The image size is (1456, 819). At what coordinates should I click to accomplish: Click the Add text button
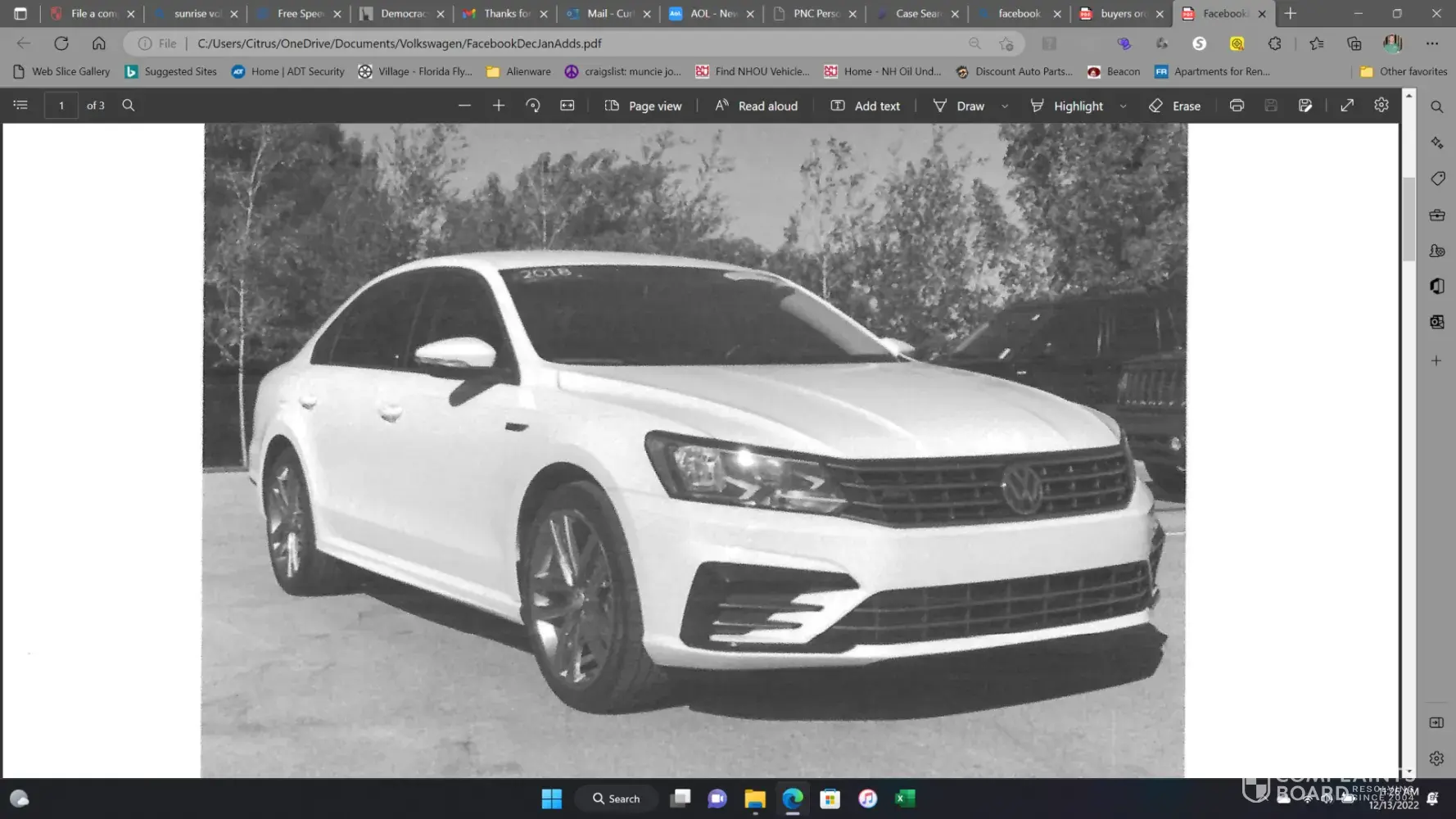[866, 106]
